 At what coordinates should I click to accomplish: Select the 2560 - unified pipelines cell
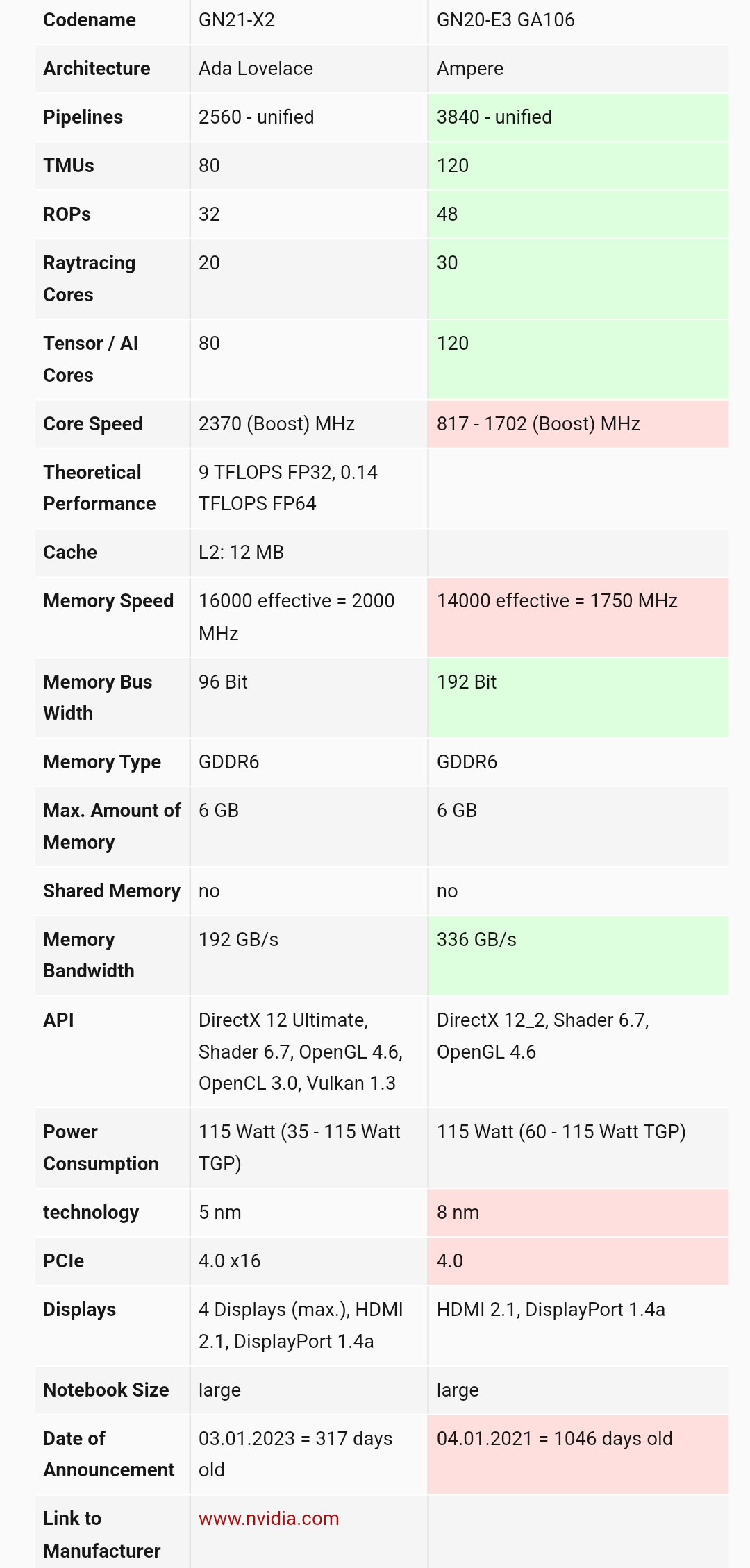(x=256, y=117)
